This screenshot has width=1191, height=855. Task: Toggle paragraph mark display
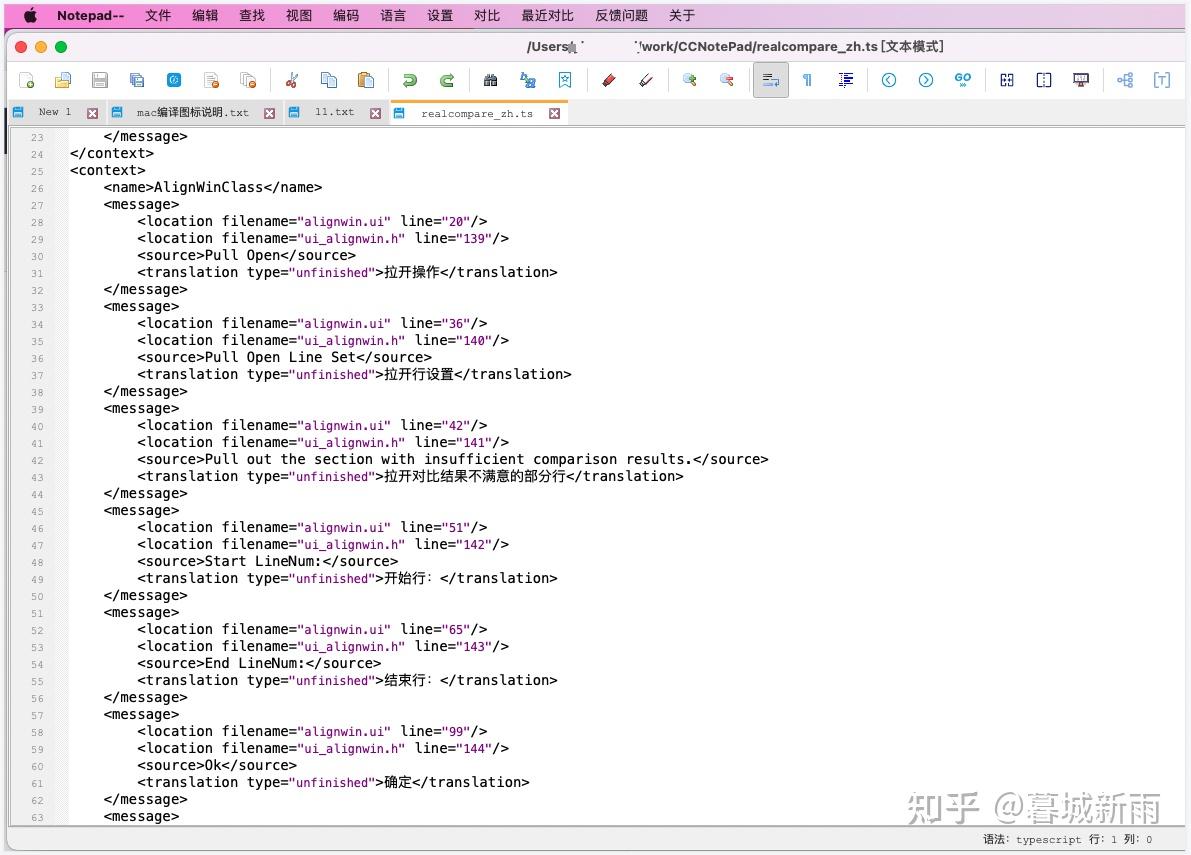tap(808, 80)
